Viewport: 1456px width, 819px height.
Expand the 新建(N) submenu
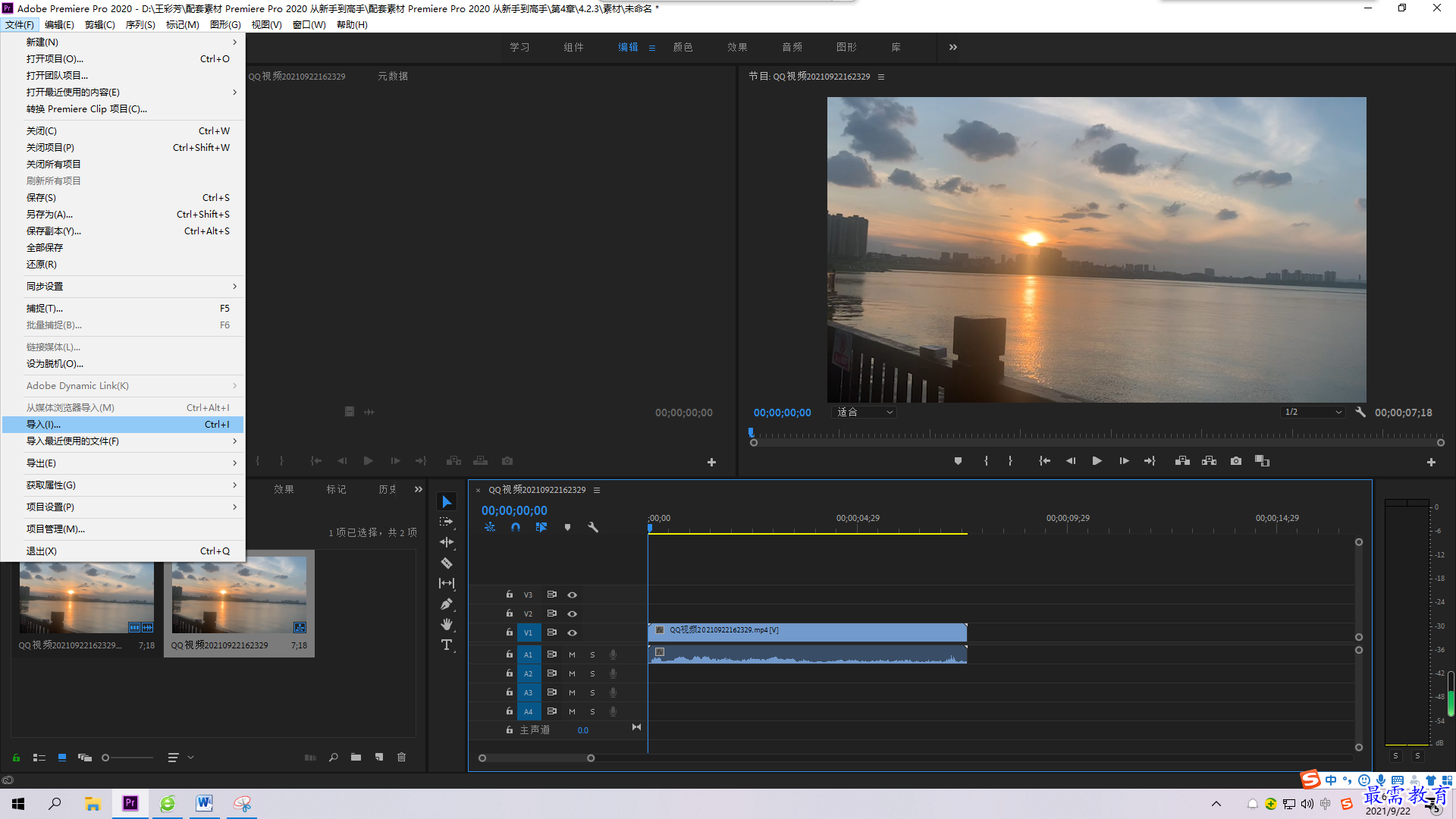click(124, 42)
